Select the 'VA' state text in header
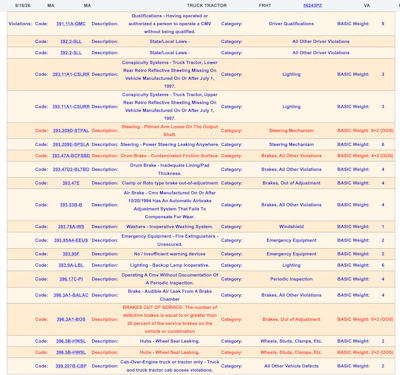 367,6
